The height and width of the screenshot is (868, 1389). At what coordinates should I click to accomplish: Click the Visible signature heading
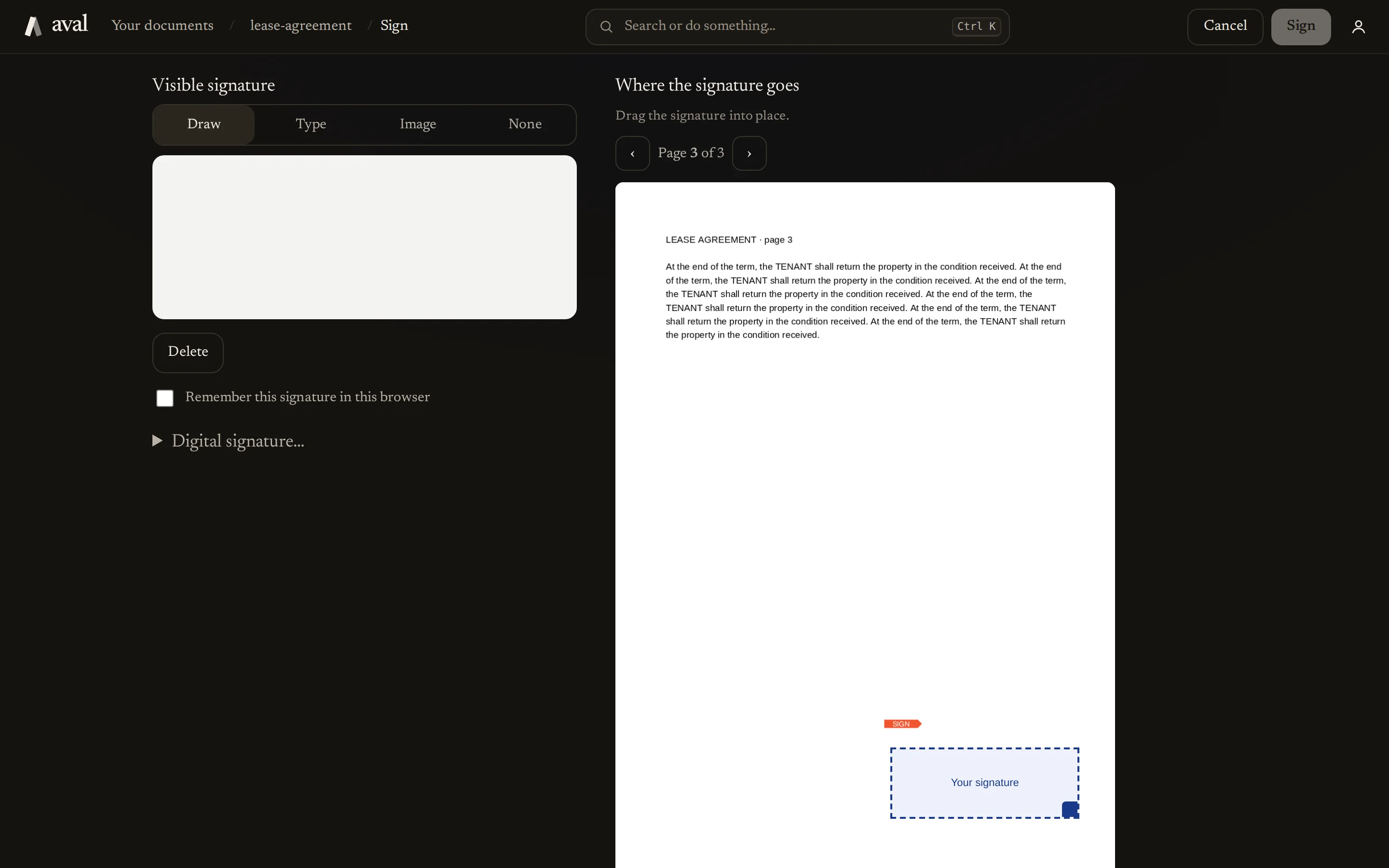pos(214,85)
